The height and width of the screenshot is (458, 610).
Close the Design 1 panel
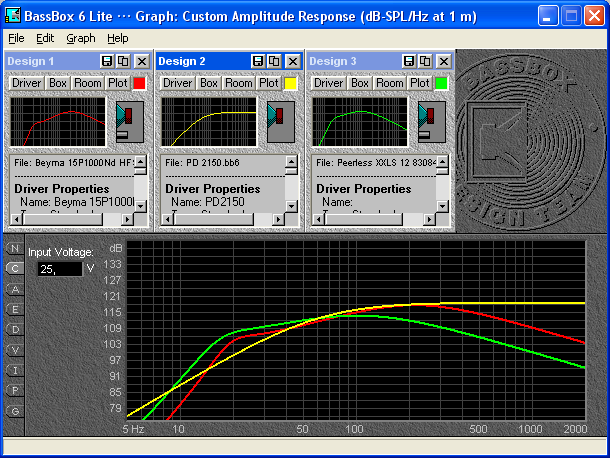[x=142, y=61]
